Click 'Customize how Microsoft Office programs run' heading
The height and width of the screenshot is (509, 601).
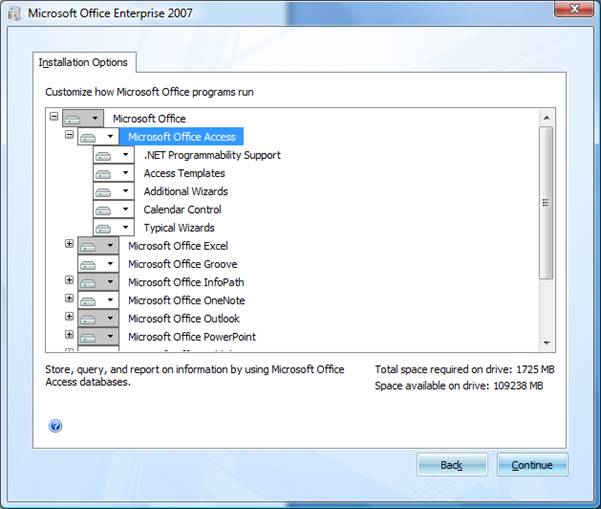(x=149, y=92)
